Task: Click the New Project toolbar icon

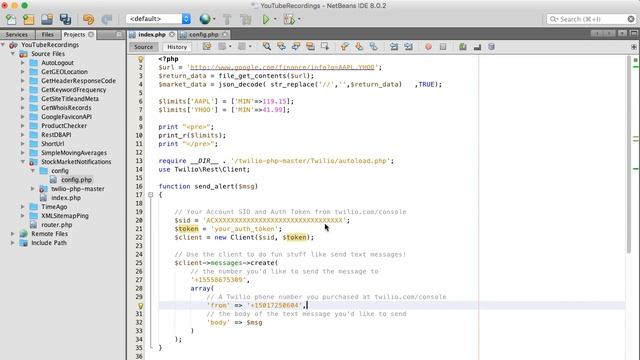Action: pyautogui.click(x=29, y=19)
